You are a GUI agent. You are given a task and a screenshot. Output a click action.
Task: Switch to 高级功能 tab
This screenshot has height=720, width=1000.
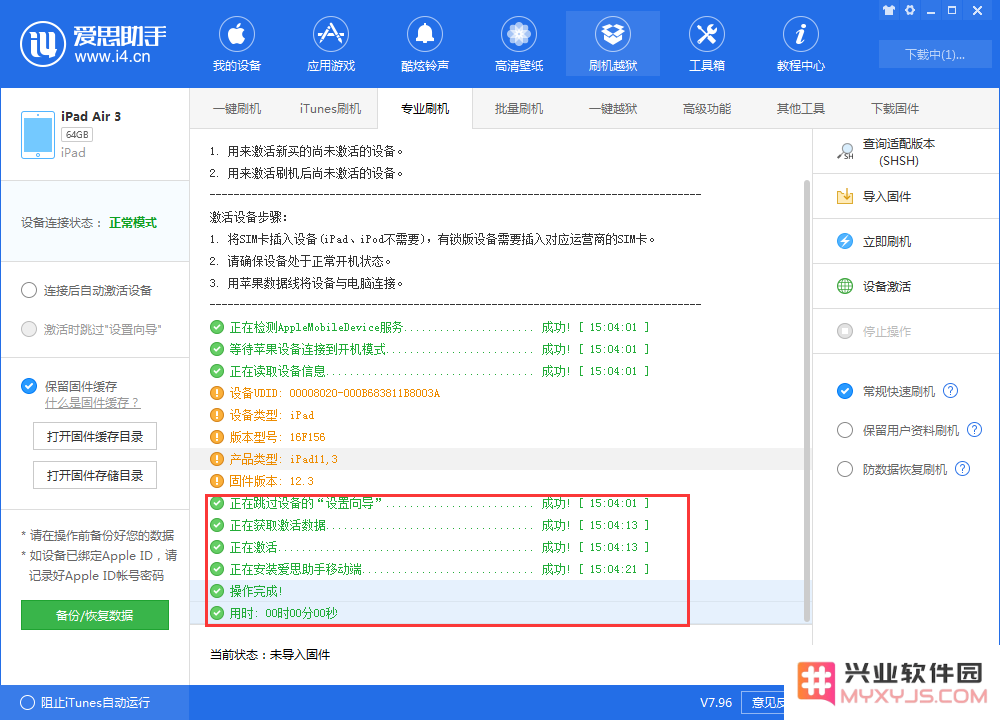[x=707, y=108]
